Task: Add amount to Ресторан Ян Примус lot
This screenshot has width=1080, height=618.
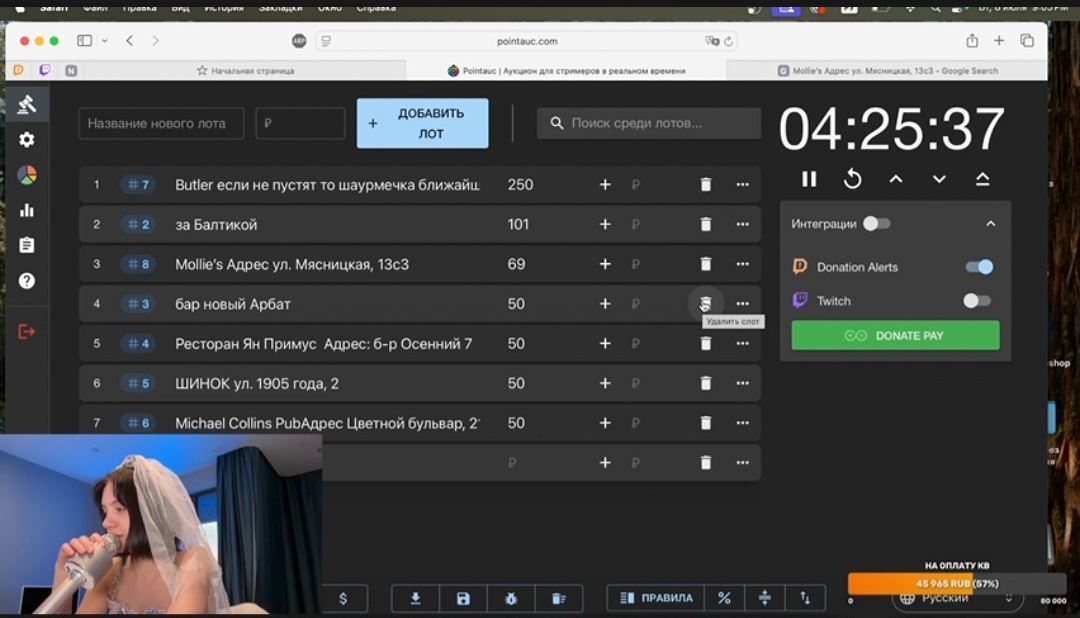Action: 605,343
